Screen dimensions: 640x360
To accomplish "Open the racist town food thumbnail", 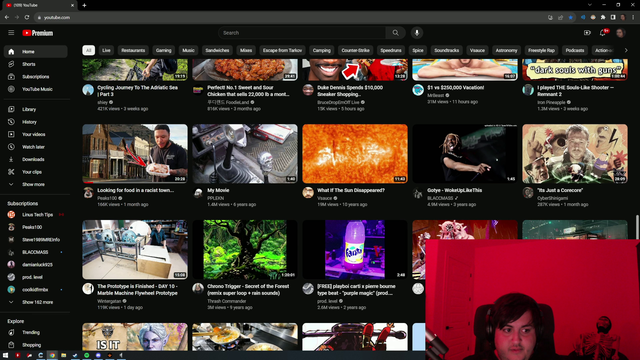I will (x=135, y=153).
